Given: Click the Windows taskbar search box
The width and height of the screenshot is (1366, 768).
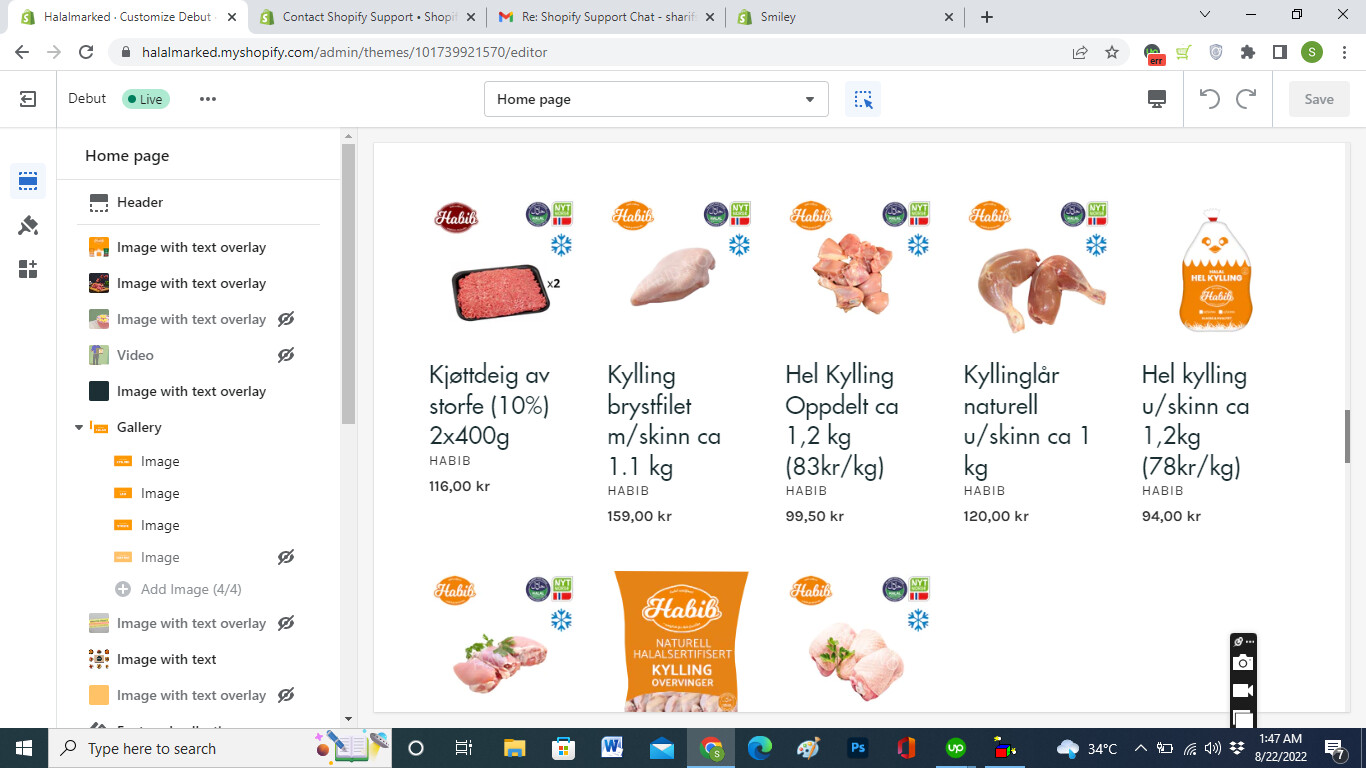Looking at the screenshot, I should [174, 748].
